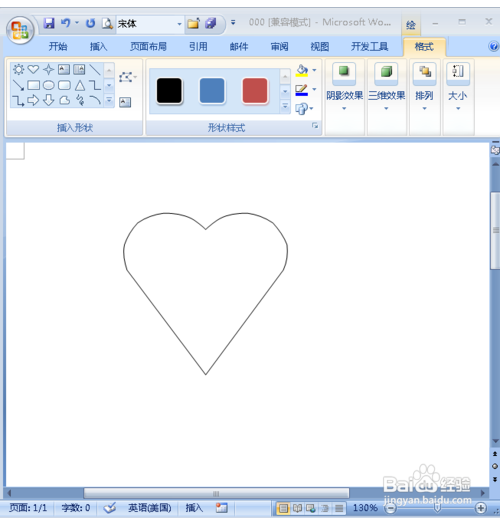Open the Office button menu

(x=20, y=30)
